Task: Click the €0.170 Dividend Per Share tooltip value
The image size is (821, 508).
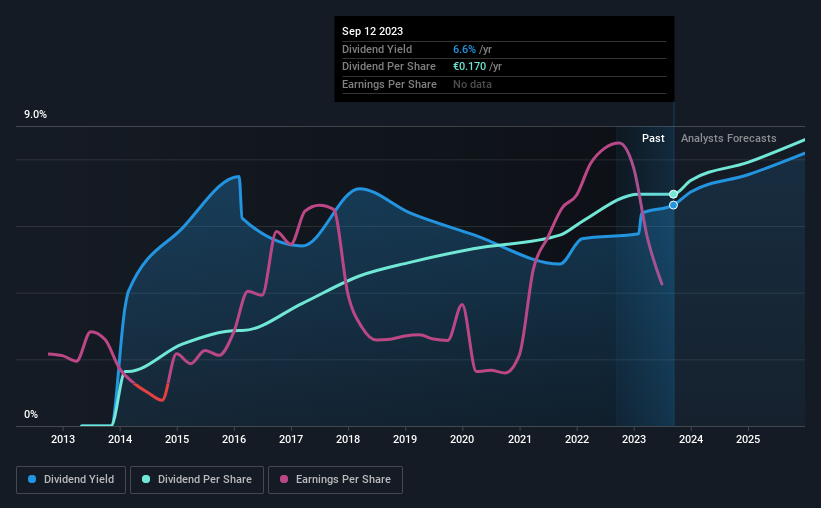Action: [x=470, y=67]
